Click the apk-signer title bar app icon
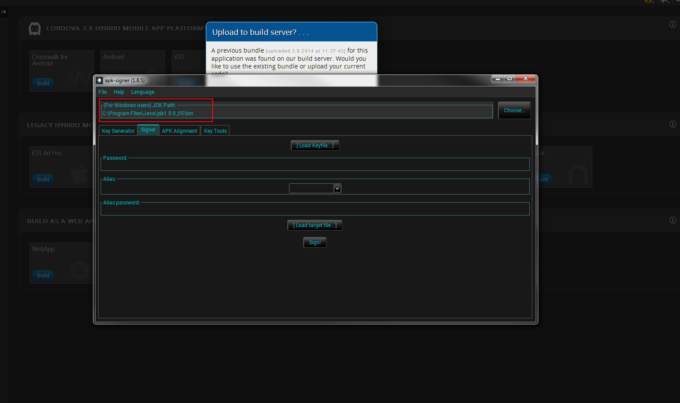 click(x=99, y=80)
